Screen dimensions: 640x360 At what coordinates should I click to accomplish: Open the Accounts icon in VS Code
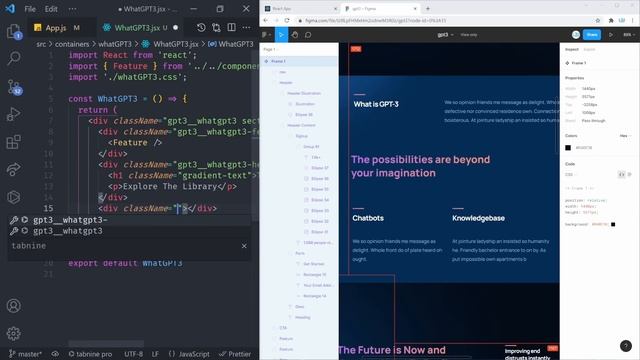point(13,306)
